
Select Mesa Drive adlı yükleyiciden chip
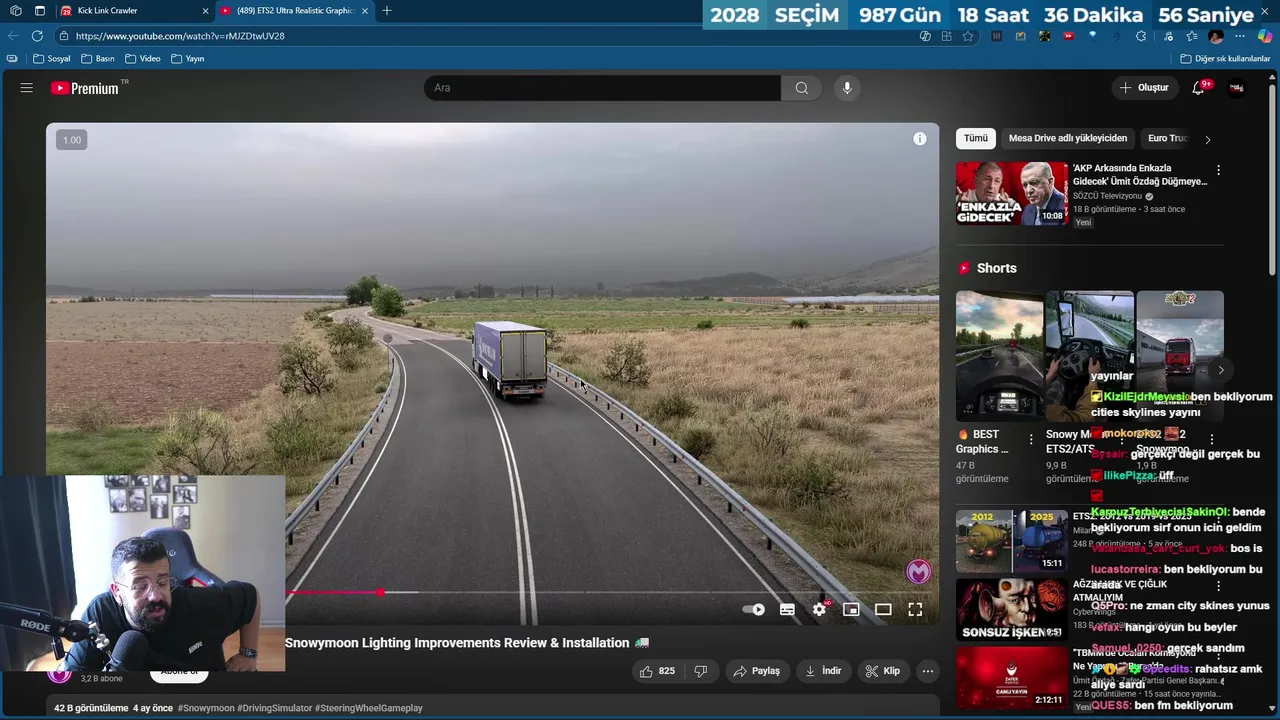1067,138
